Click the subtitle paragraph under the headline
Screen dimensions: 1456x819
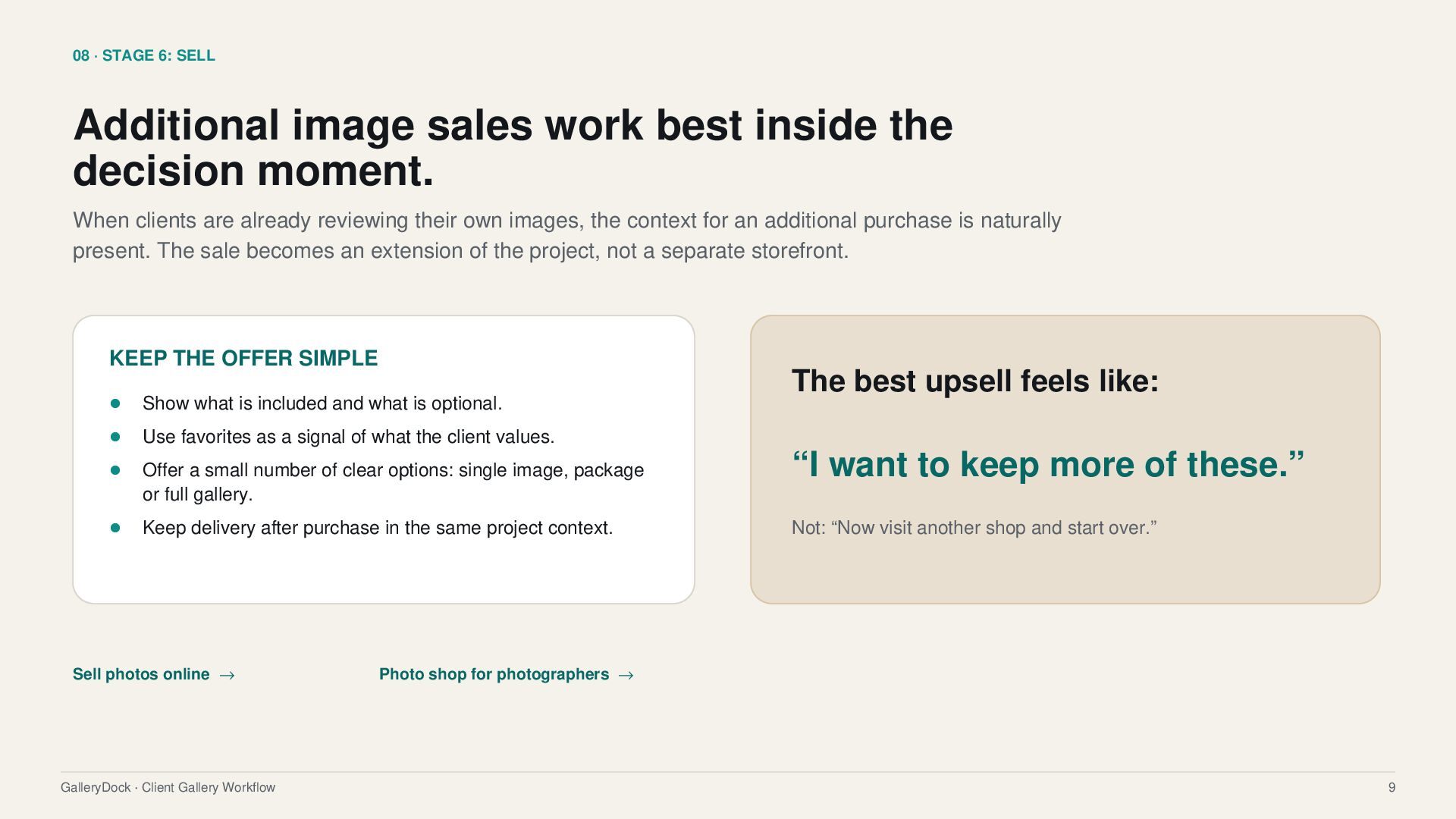(x=566, y=235)
